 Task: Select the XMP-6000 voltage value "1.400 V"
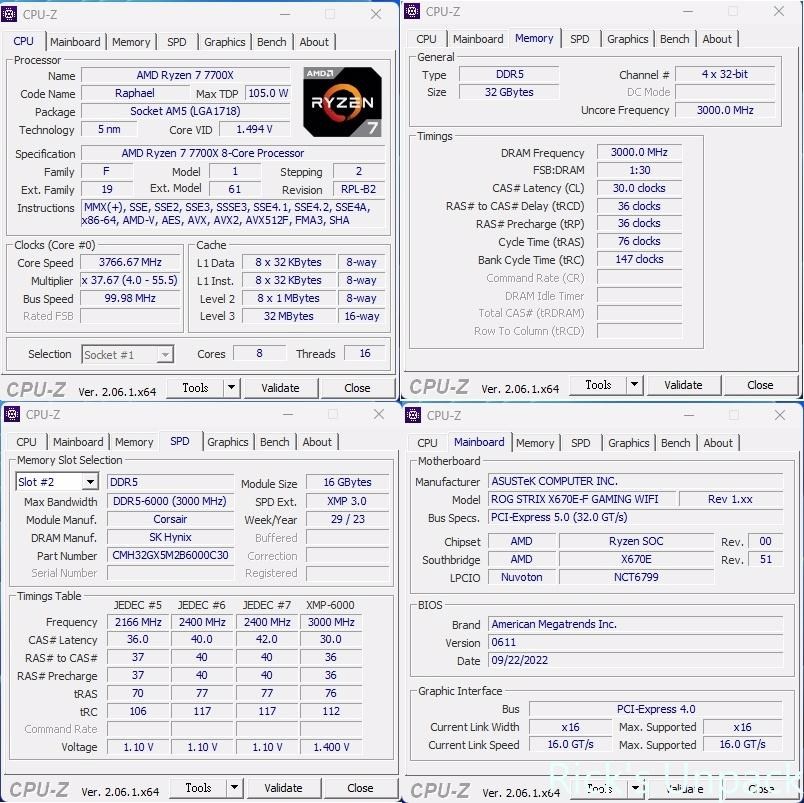pyautogui.click(x=331, y=747)
